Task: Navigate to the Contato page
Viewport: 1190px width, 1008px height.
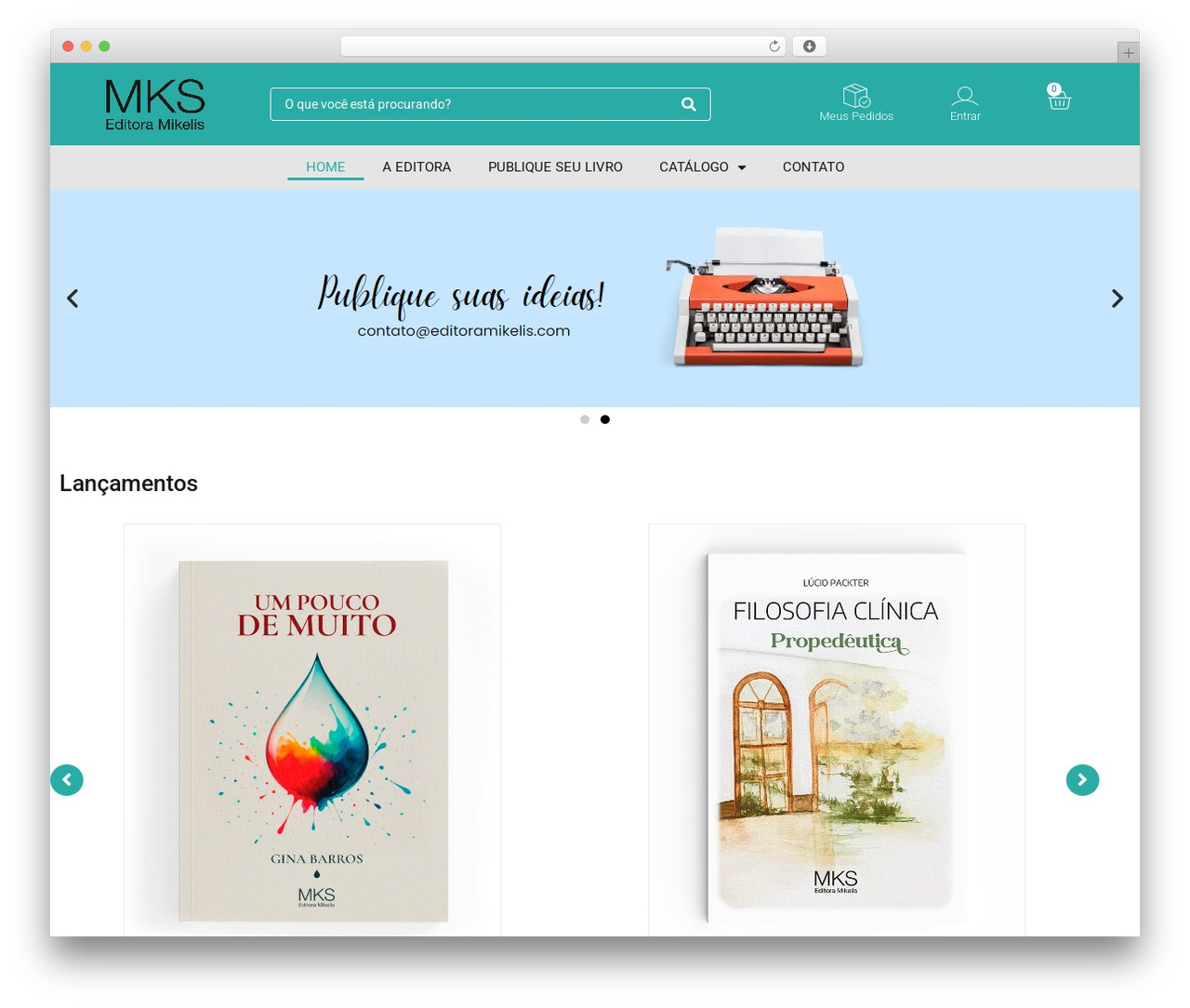Action: pyautogui.click(x=813, y=167)
